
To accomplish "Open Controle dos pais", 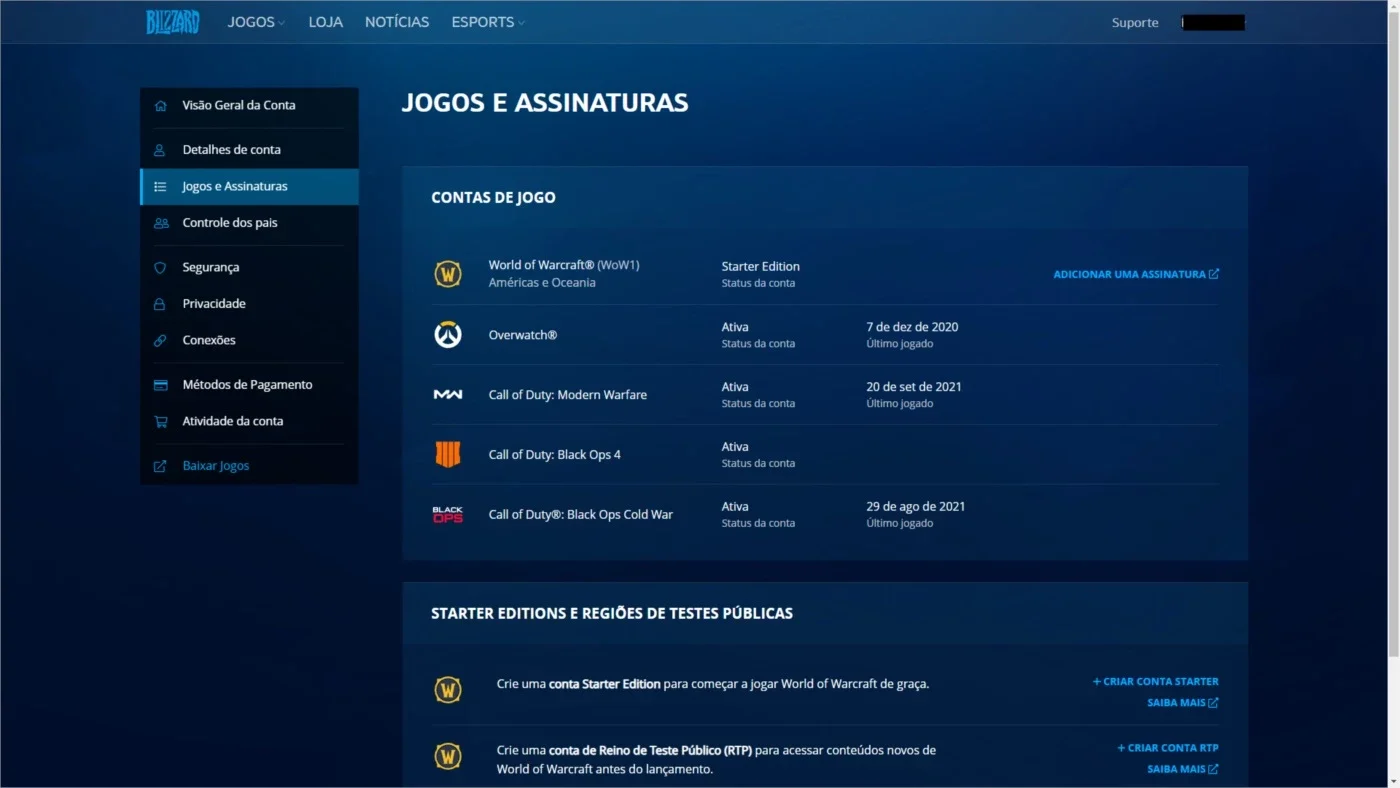I will pyautogui.click(x=249, y=223).
